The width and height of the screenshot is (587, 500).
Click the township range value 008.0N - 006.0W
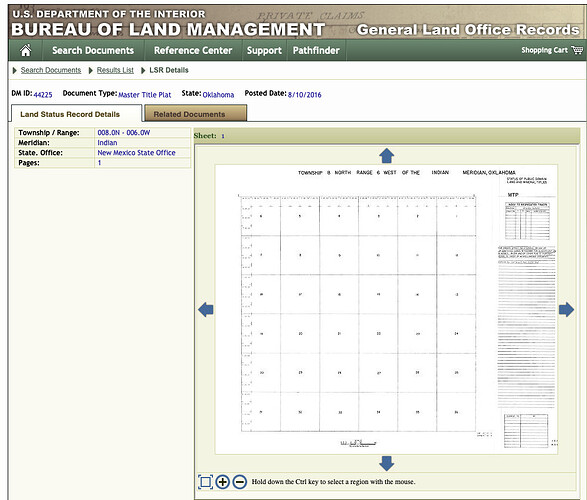tap(124, 132)
